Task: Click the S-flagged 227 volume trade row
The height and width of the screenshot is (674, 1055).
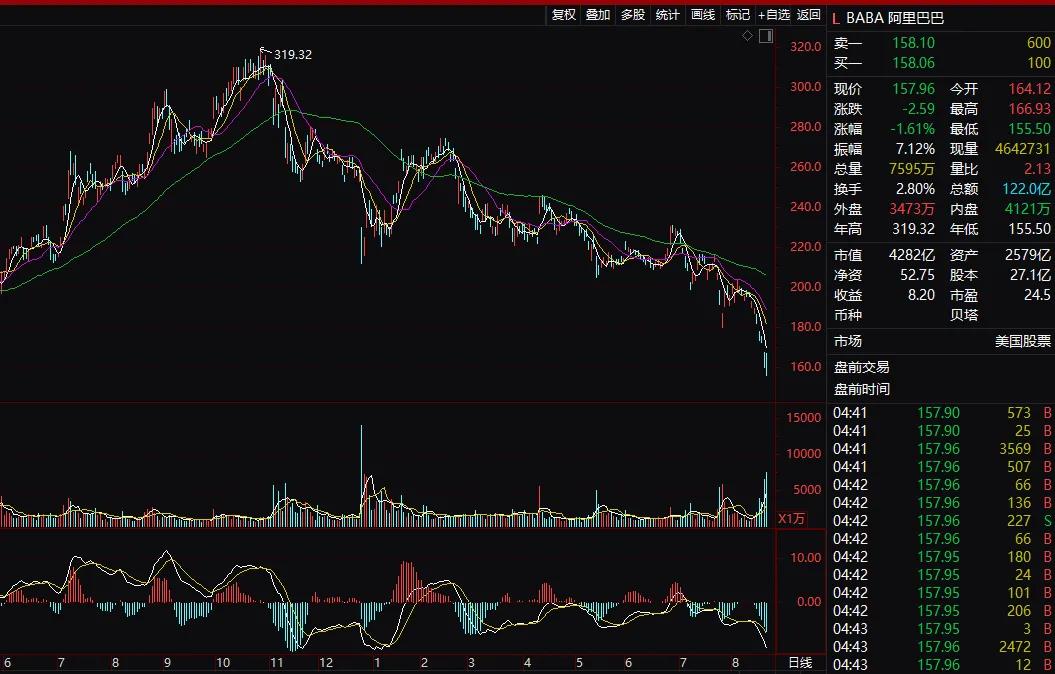Action: pyautogui.click(x=940, y=521)
